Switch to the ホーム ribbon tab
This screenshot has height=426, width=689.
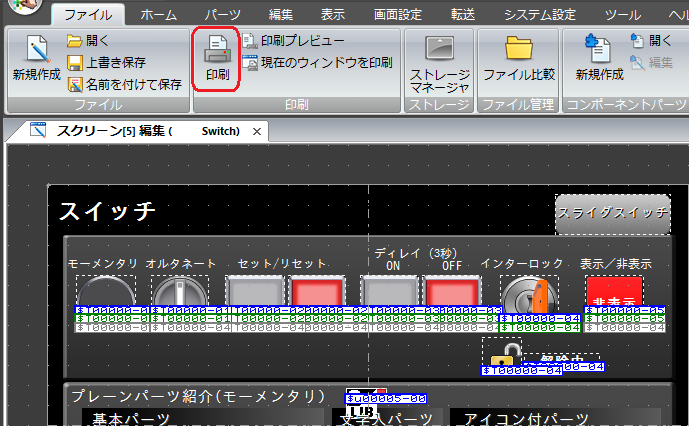[158, 15]
